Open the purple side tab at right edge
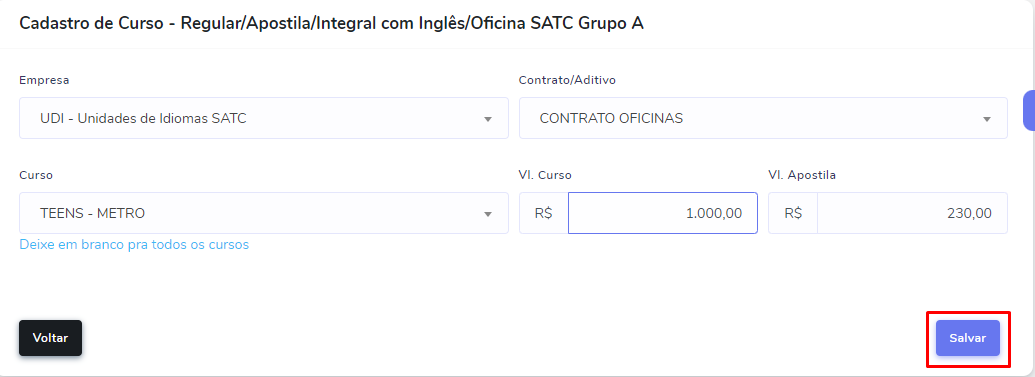1035x377 pixels. coord(1029,110)
